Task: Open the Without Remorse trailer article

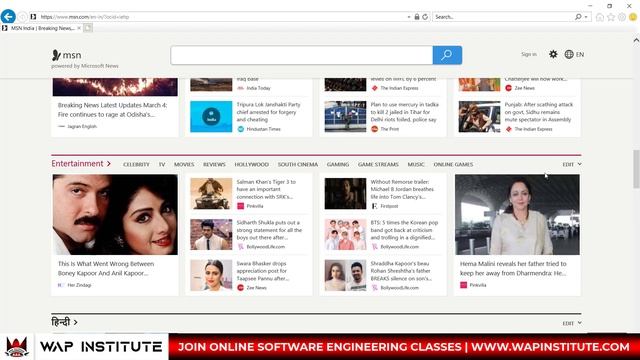Action: (402, 189)
